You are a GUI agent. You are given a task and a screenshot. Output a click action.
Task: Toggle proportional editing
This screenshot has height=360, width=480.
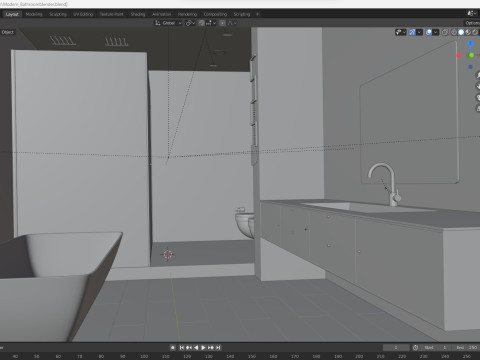[222, 23]
